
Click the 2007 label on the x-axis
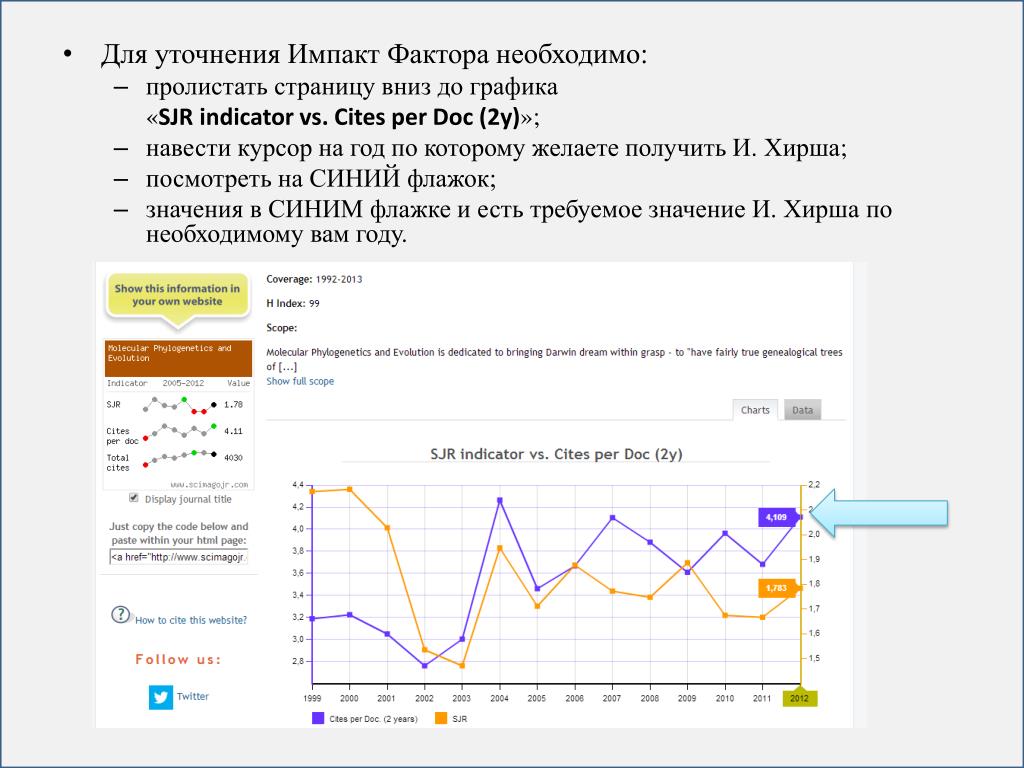tap(611, 698)
